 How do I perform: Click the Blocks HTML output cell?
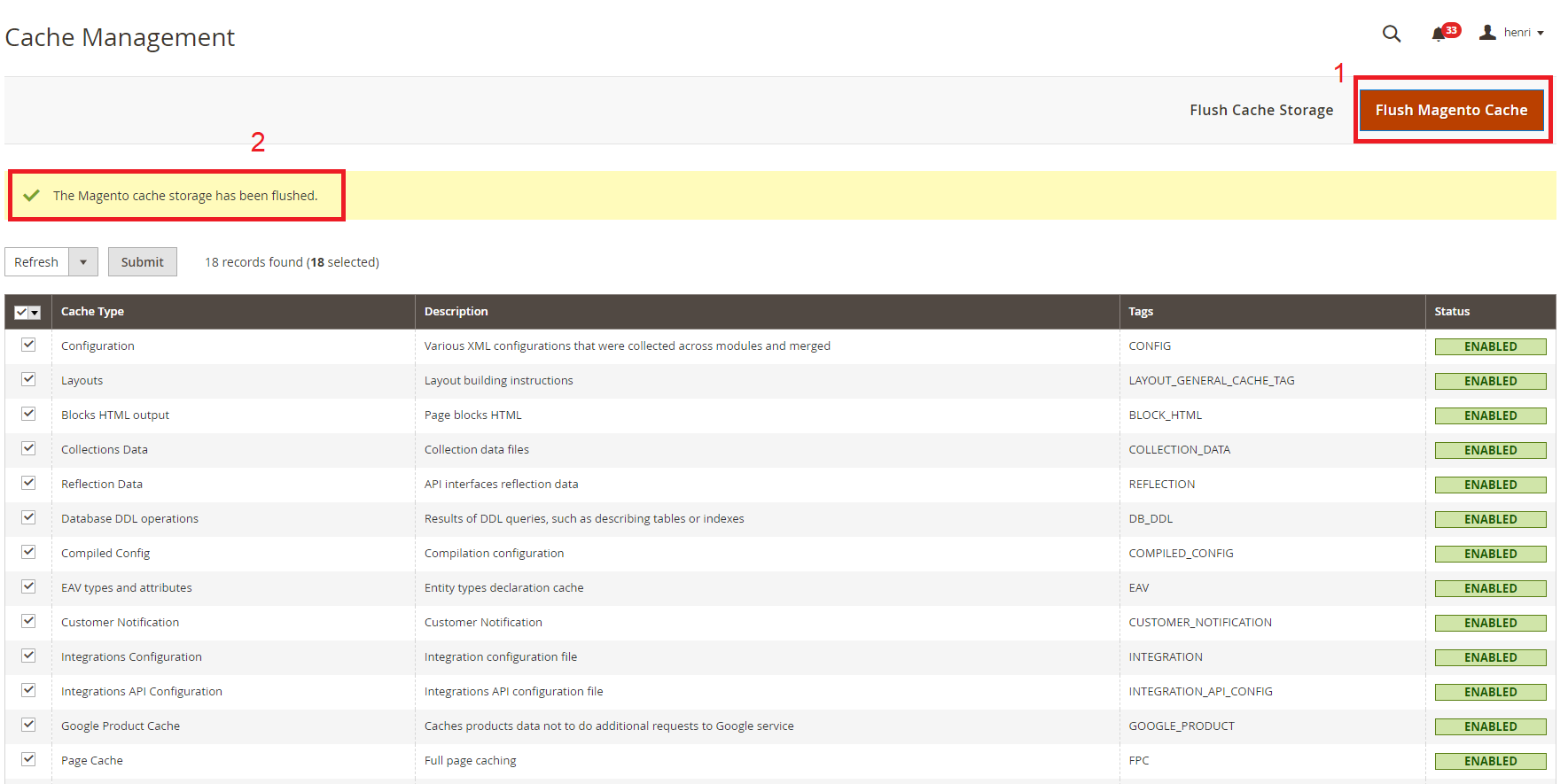coord(233,415)
